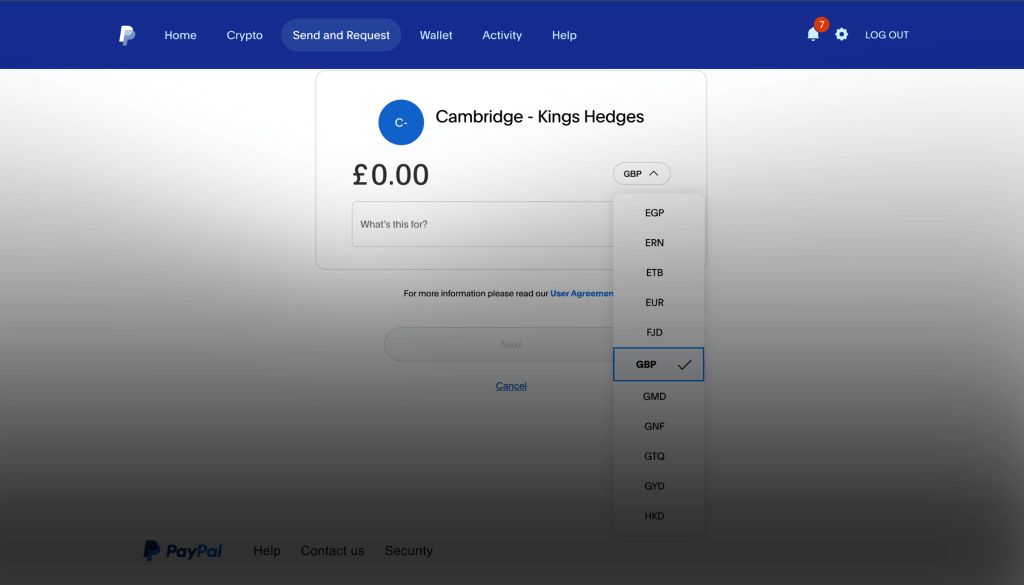The image size is (1024, 585).
Task: Collapse the GBP currency dropdown
Action: pos(641,174)
